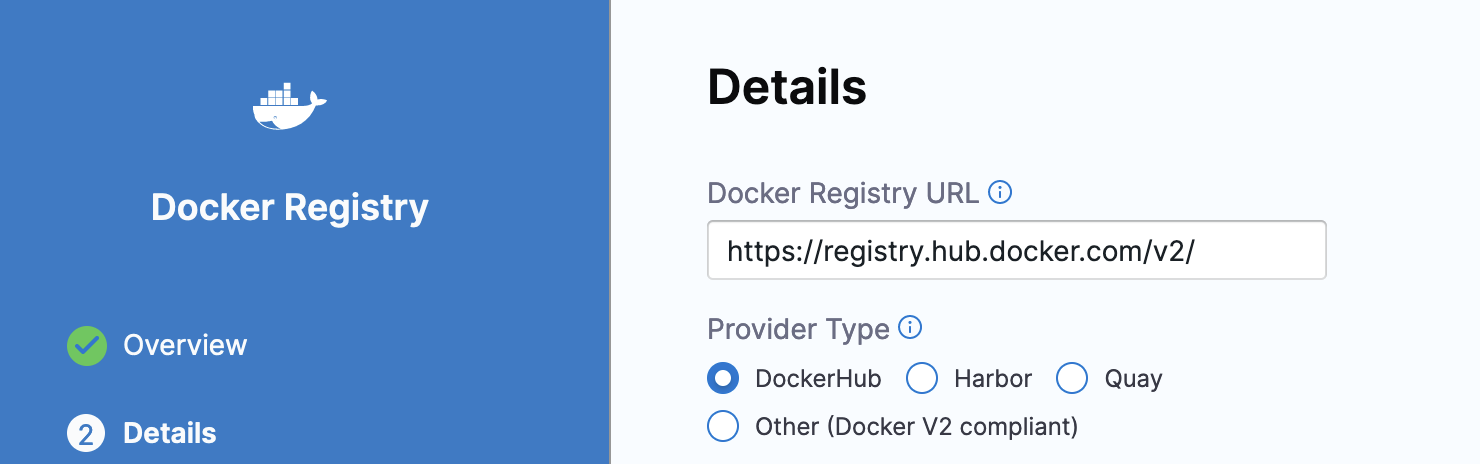
Task: Go to the Overview step
Action: point(185,346)
